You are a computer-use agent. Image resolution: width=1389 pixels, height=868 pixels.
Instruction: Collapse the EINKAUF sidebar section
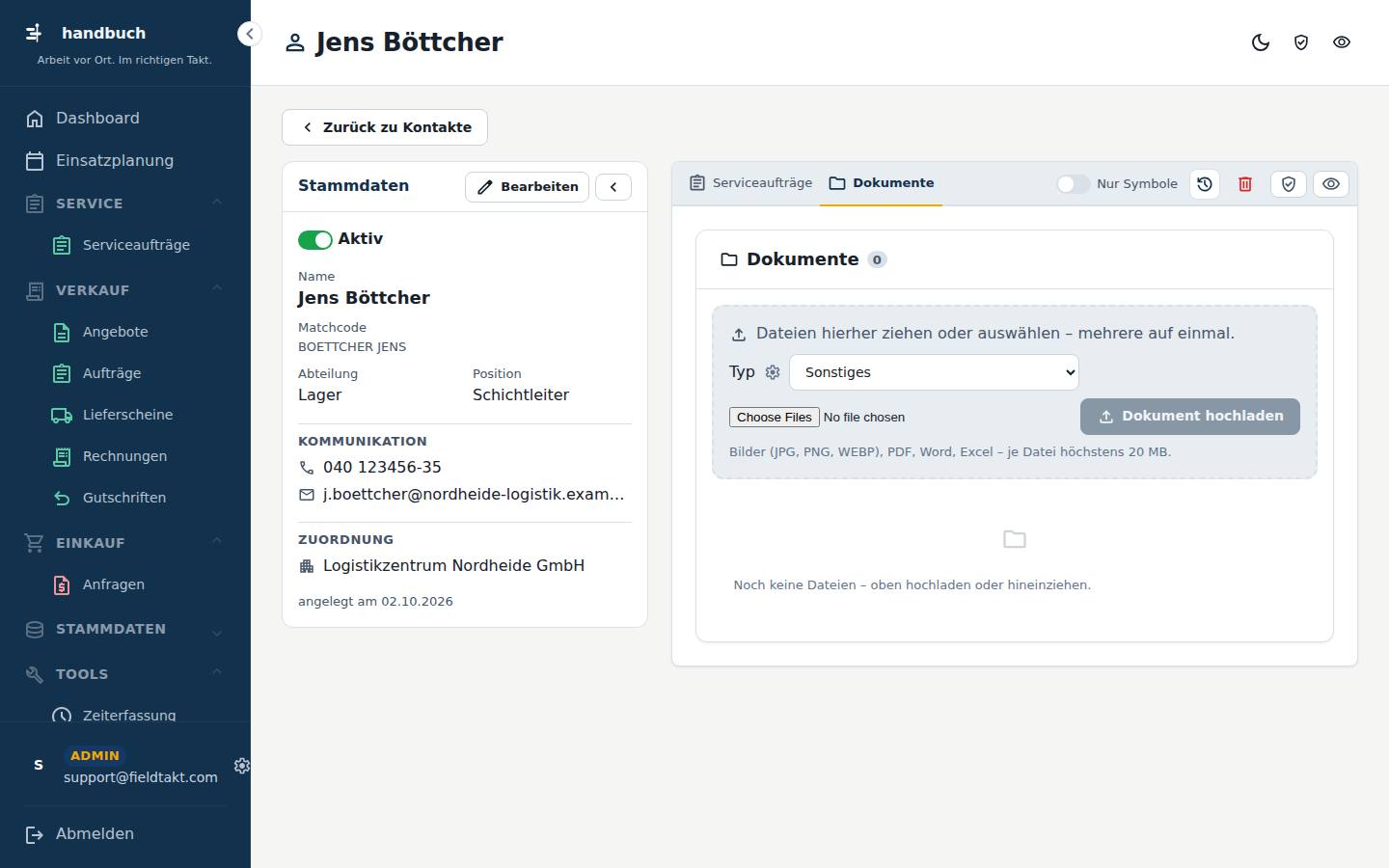tap(125, 543)
